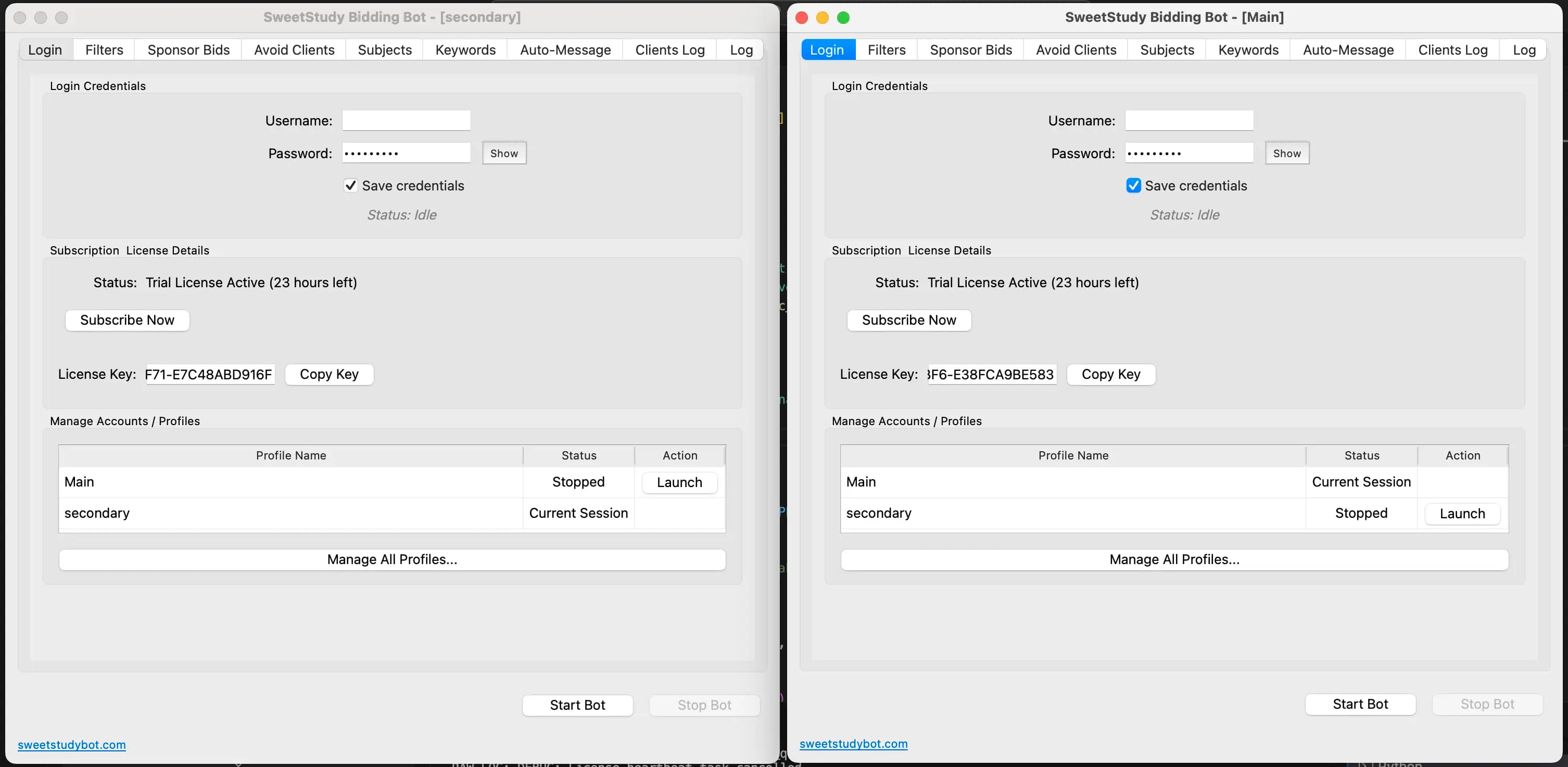Viewport: 1568px width, 767px height.
Task: Click License Key field ending E38FCA9BE583
Action: pyautogui.click(x=992, y=374)
